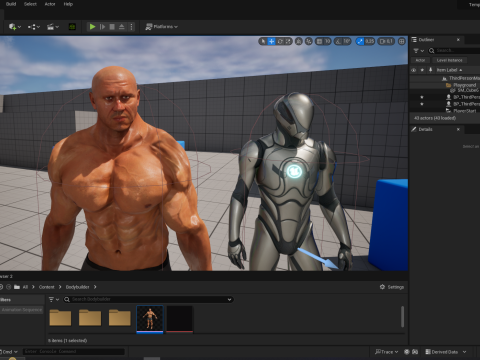Select SM_Cube6 in the Outliner

pos(445,90)
